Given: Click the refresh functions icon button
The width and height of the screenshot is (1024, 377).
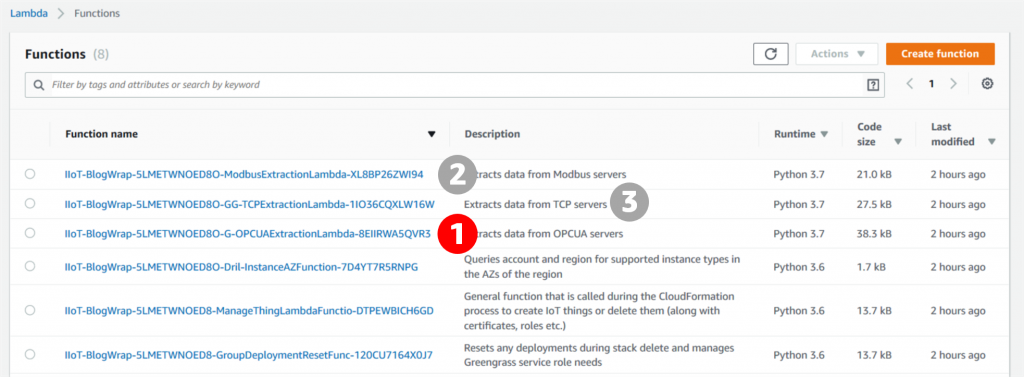Looking at the screenshot, I should click(x=771, y=54).
